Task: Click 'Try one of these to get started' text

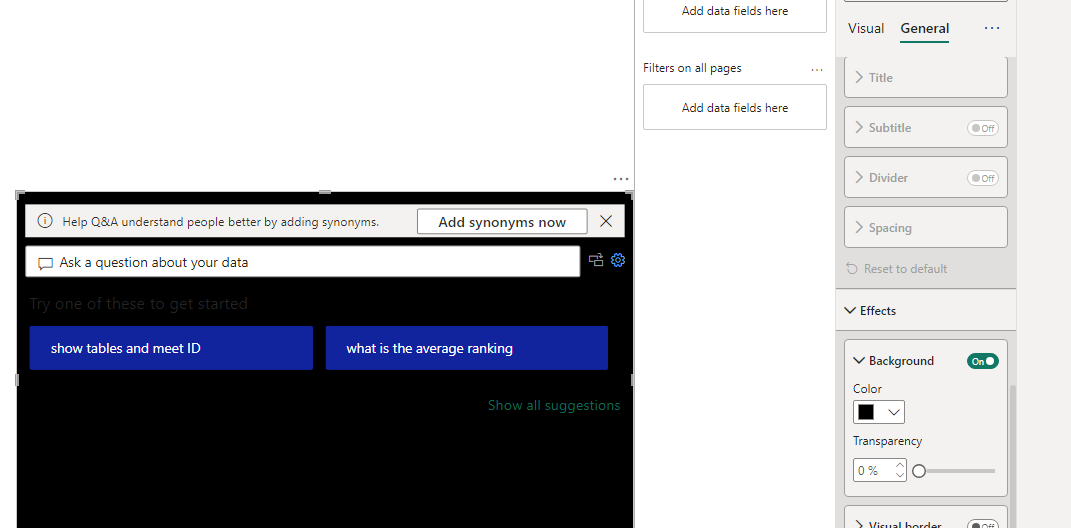Action: [139, 304]
